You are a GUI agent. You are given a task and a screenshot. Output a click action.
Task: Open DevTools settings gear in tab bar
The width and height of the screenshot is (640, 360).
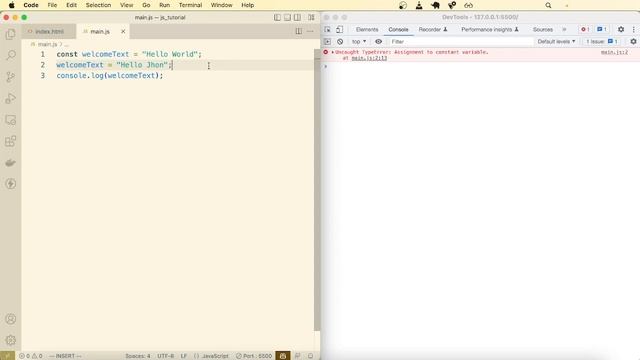pos(621,29)
